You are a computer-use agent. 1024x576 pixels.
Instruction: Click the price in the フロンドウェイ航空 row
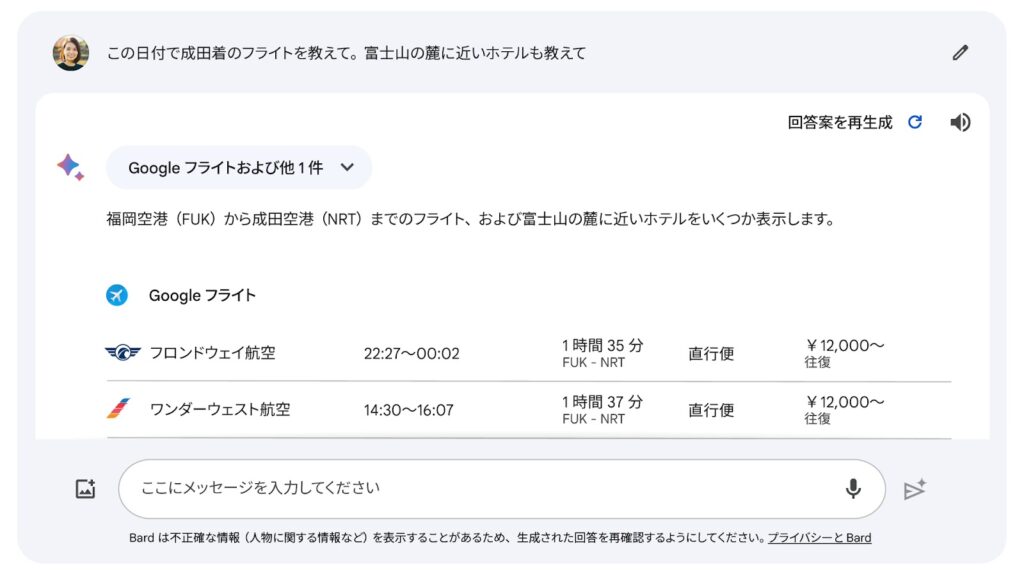(844, 345)
